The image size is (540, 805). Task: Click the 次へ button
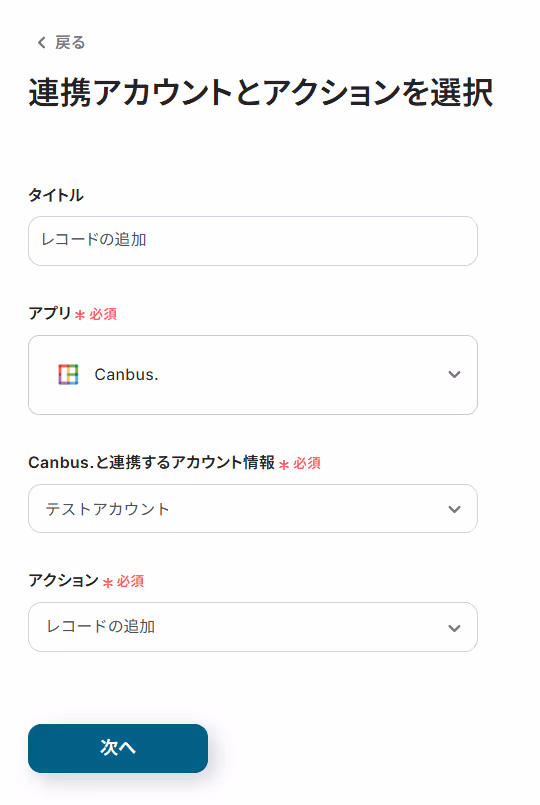coord(118,748)
